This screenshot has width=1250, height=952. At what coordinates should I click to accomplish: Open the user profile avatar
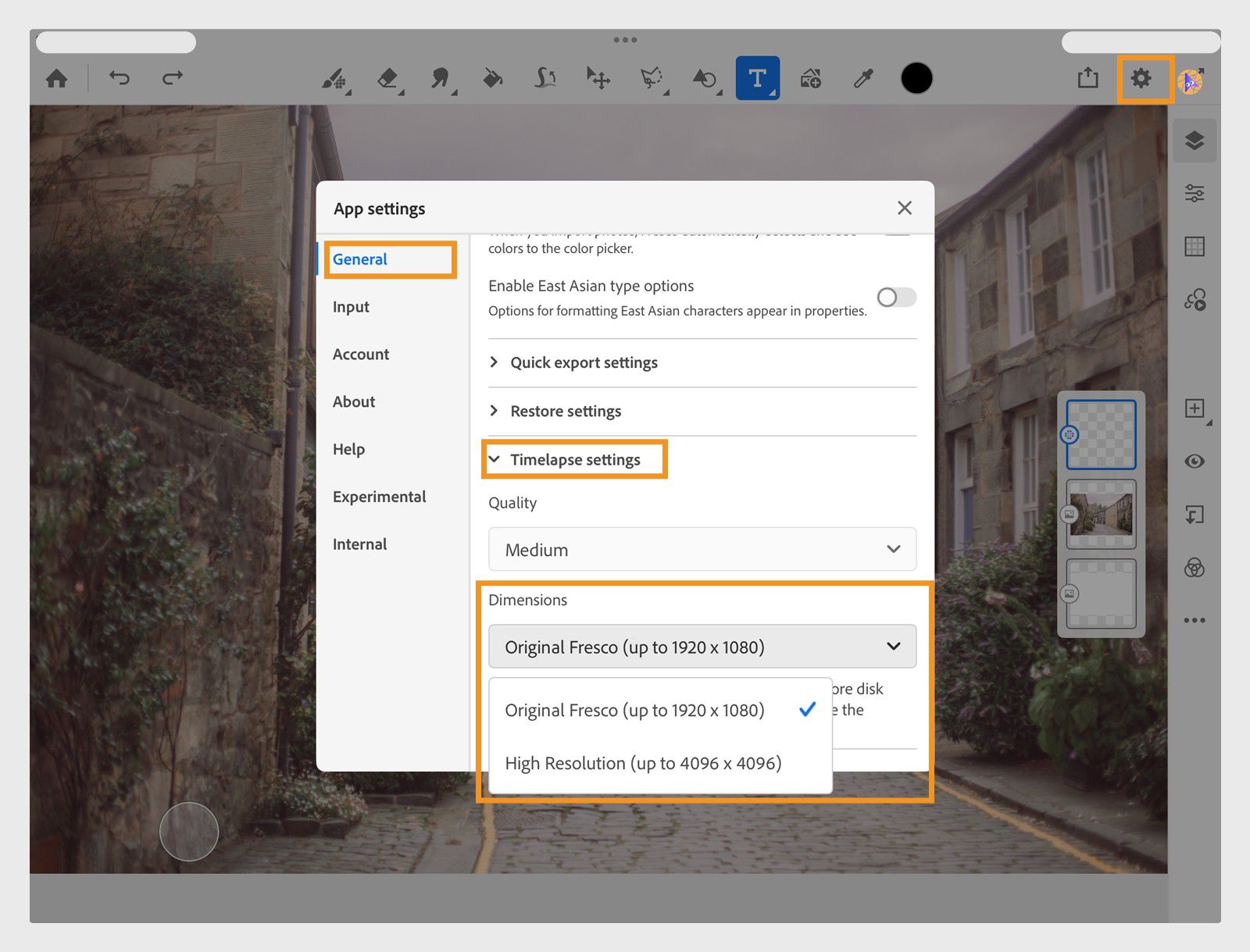tap(1191, 80)
